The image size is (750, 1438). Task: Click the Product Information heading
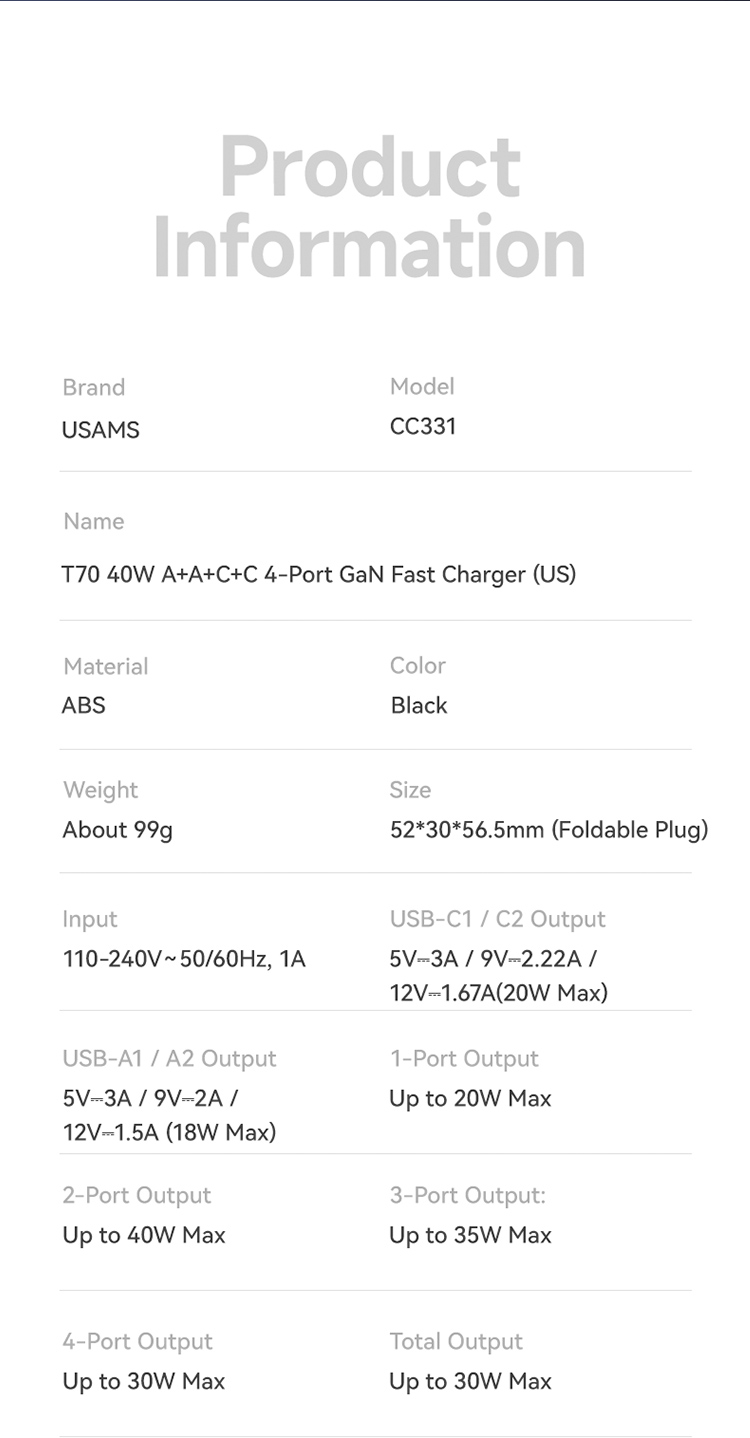(370, 207)
